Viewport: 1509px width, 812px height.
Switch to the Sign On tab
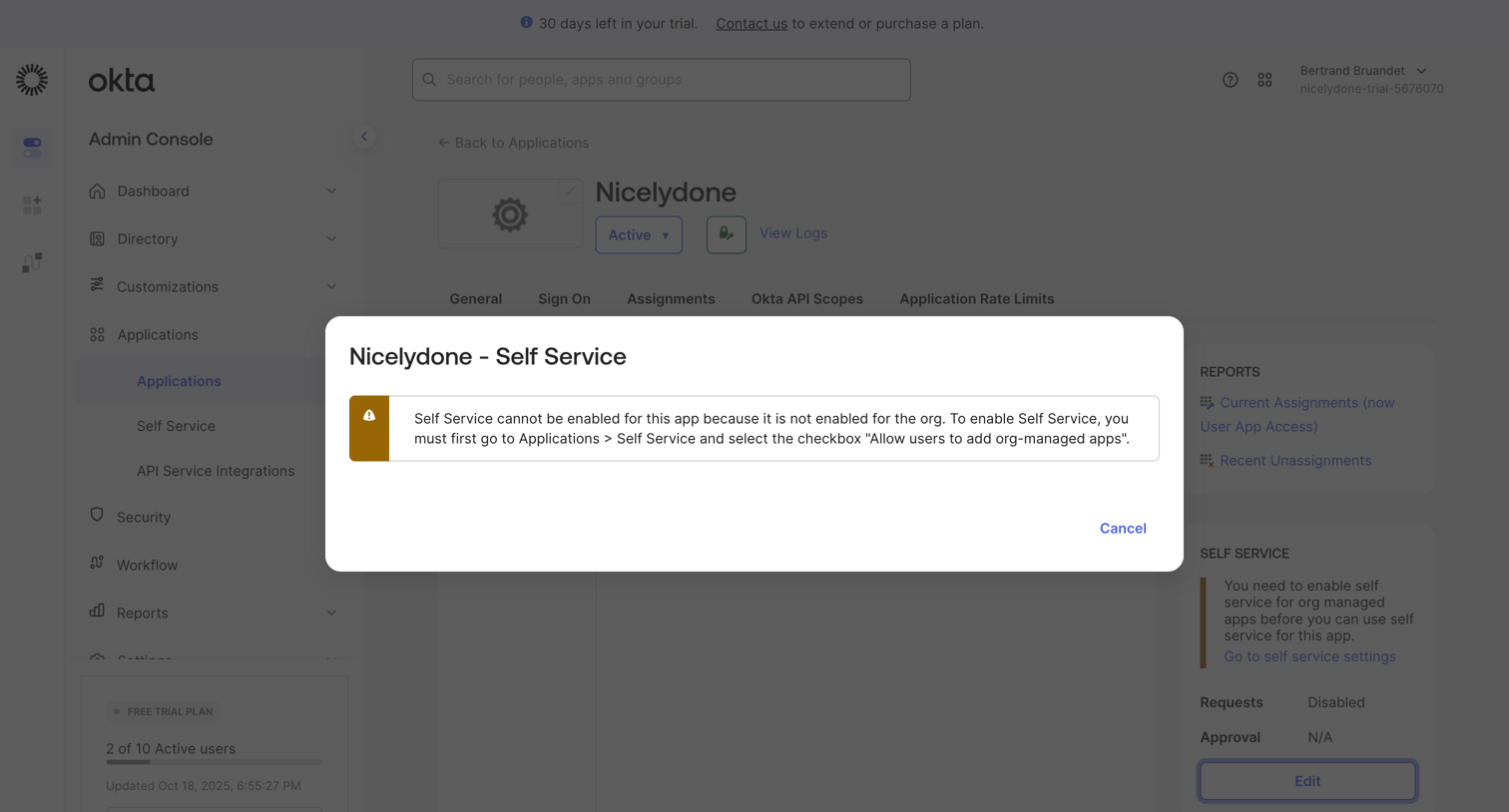(x=564, y=298)
